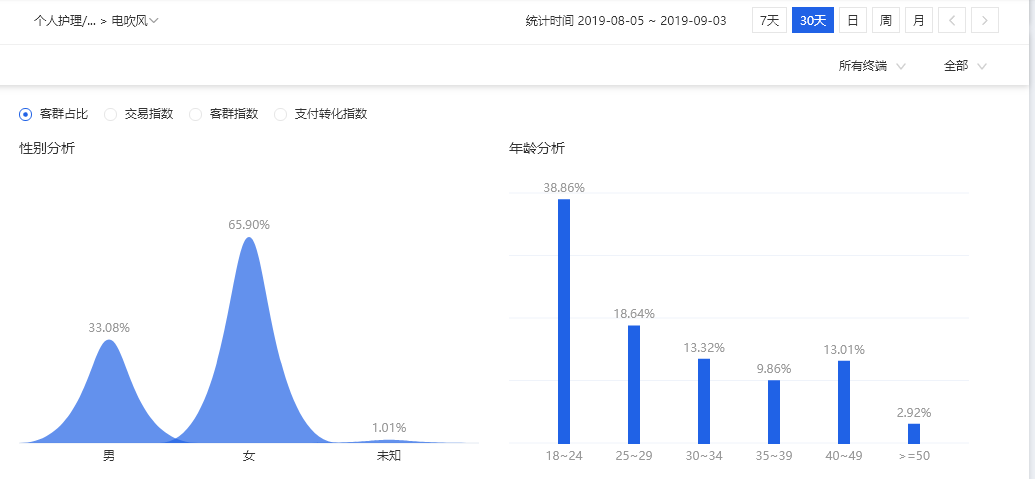Click the 65.90% value label
Image resolution: width=1035 pixels, height=479 pixels.
pyautogui.click(x=249, y=225)
